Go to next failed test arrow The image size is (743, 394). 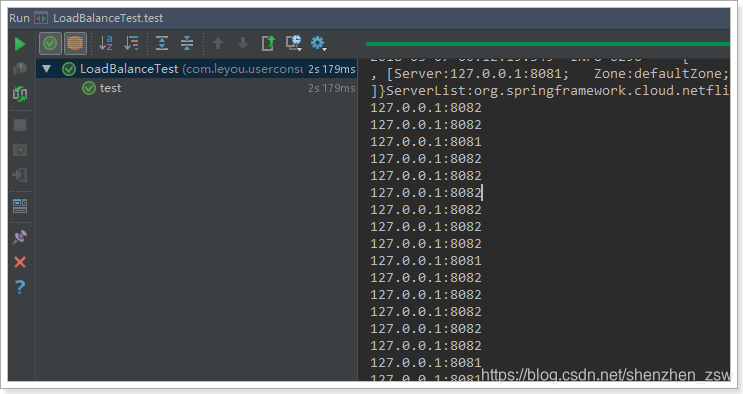[x=243, y=43]
